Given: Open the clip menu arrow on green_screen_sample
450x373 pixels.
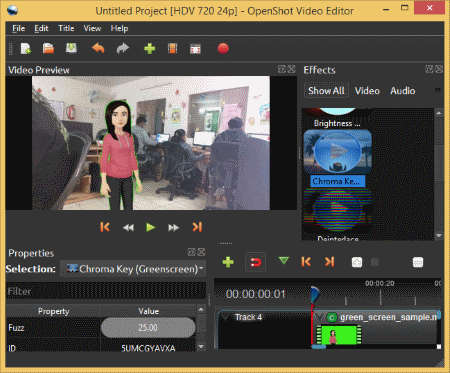Looking at the screenshot, I should pos(320,317).
